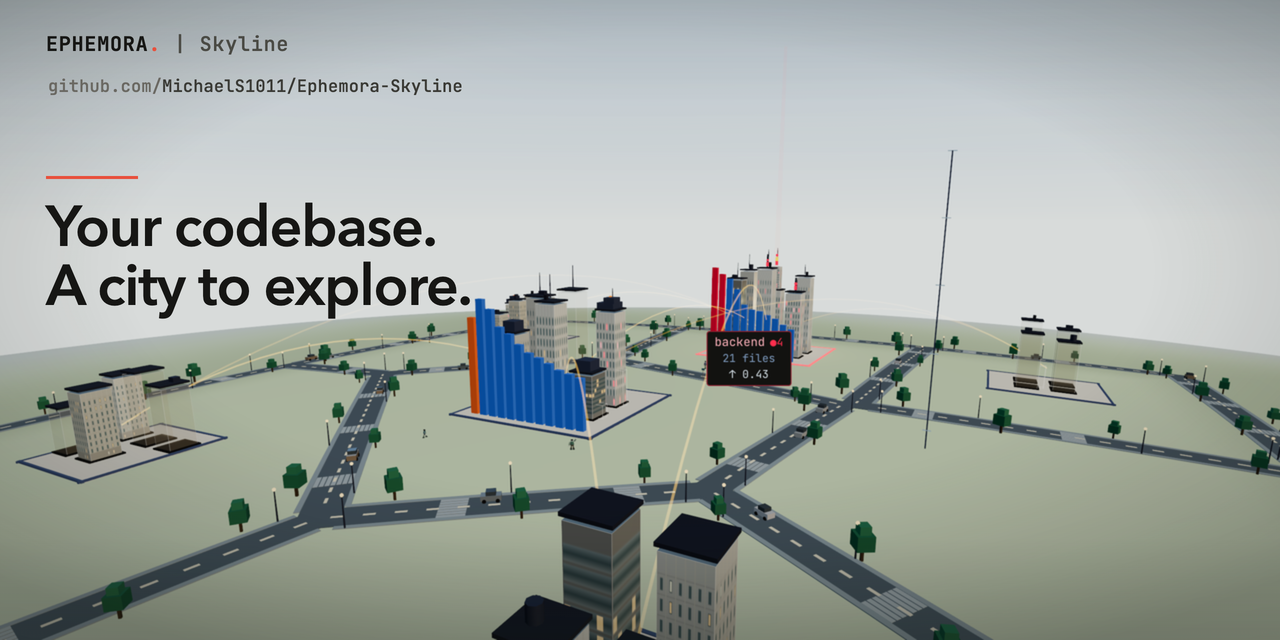Select the orange bar beside the blue towers
This screenshot has width=1280, height=640.
point(473,364)
